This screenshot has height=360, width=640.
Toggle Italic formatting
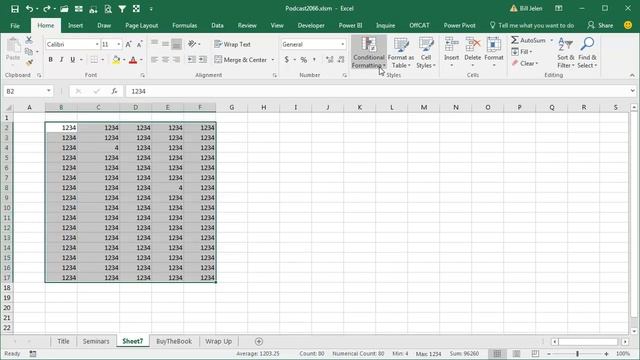[x=62, y=60]
